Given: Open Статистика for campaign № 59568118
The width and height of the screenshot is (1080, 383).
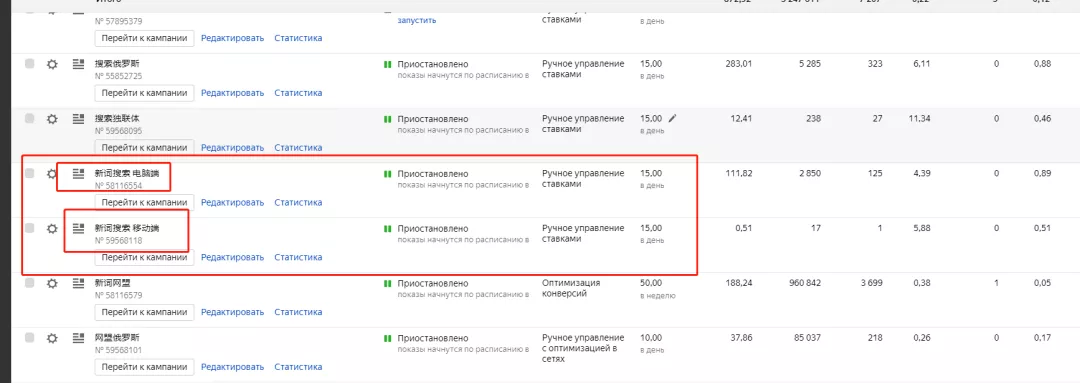Looking at the screenshot, I should coord(298,257).
